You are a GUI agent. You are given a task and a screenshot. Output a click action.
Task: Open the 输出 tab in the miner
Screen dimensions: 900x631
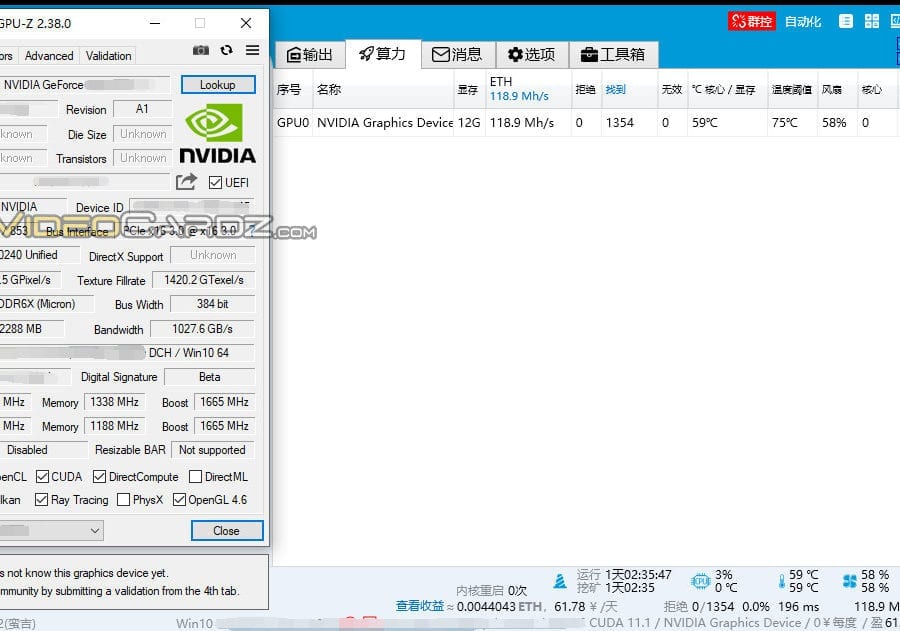coord(310,55)
